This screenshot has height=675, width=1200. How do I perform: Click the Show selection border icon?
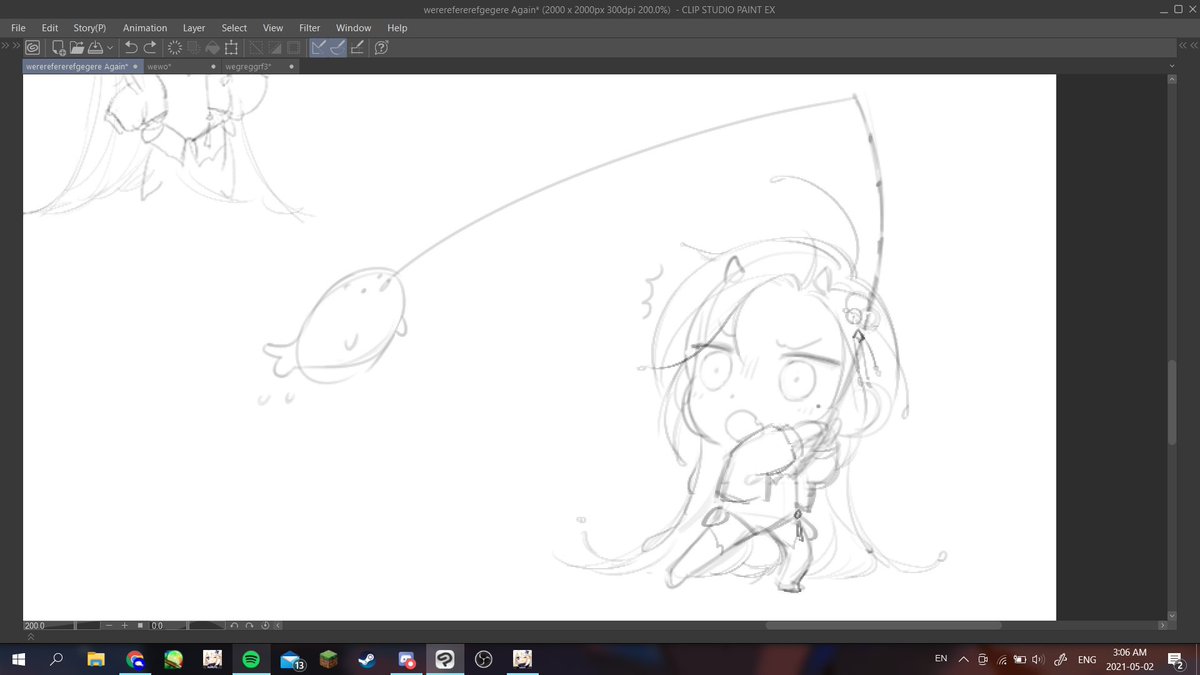pos(293,47)
